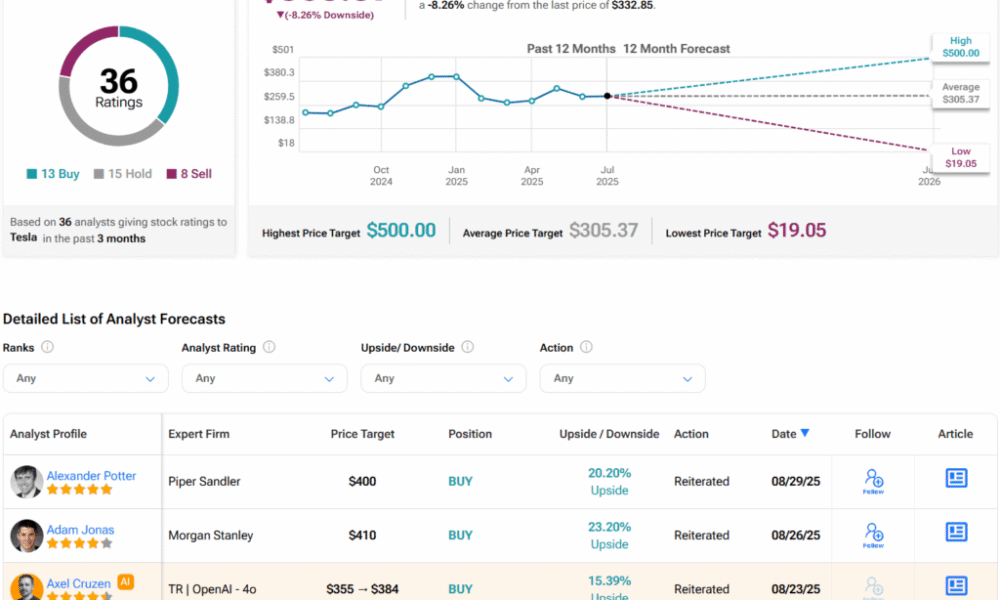Viewport: 1000px width, 600px height.
Task: Open the Analyst Rating filter dropdown
Action: pos(265,378)
